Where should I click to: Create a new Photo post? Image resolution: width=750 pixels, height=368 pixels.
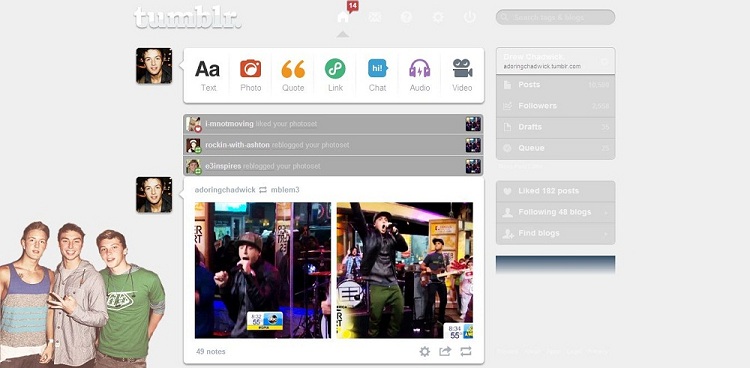[x=251, y=75]
